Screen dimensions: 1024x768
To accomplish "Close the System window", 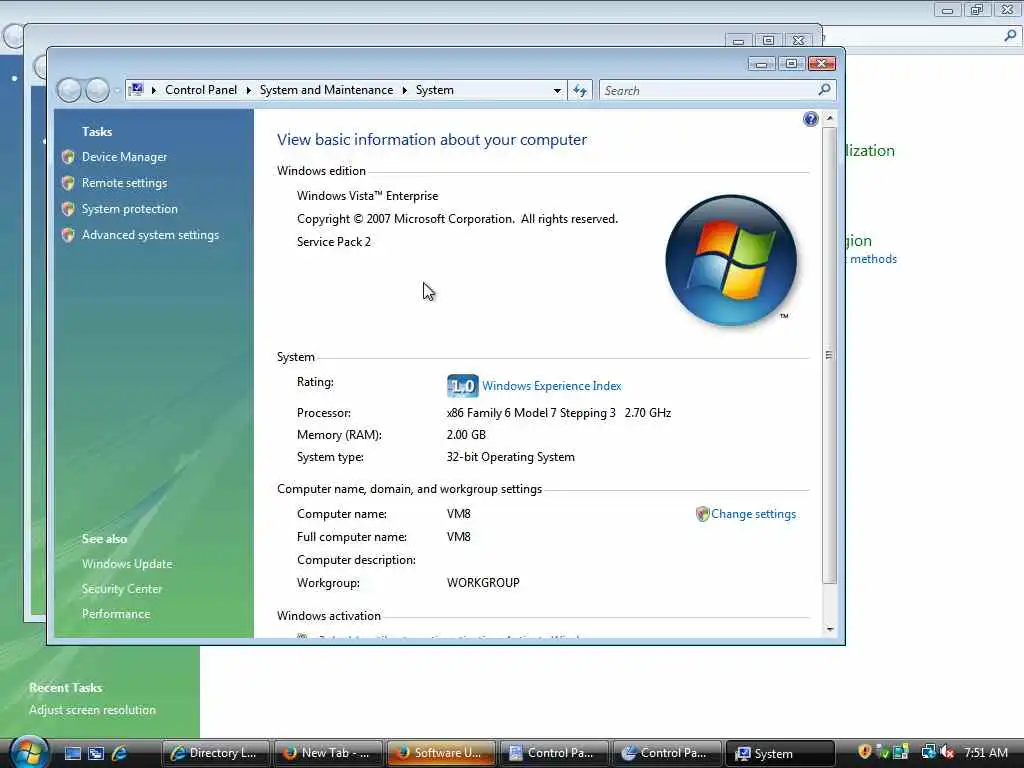I will click(822, 63).
